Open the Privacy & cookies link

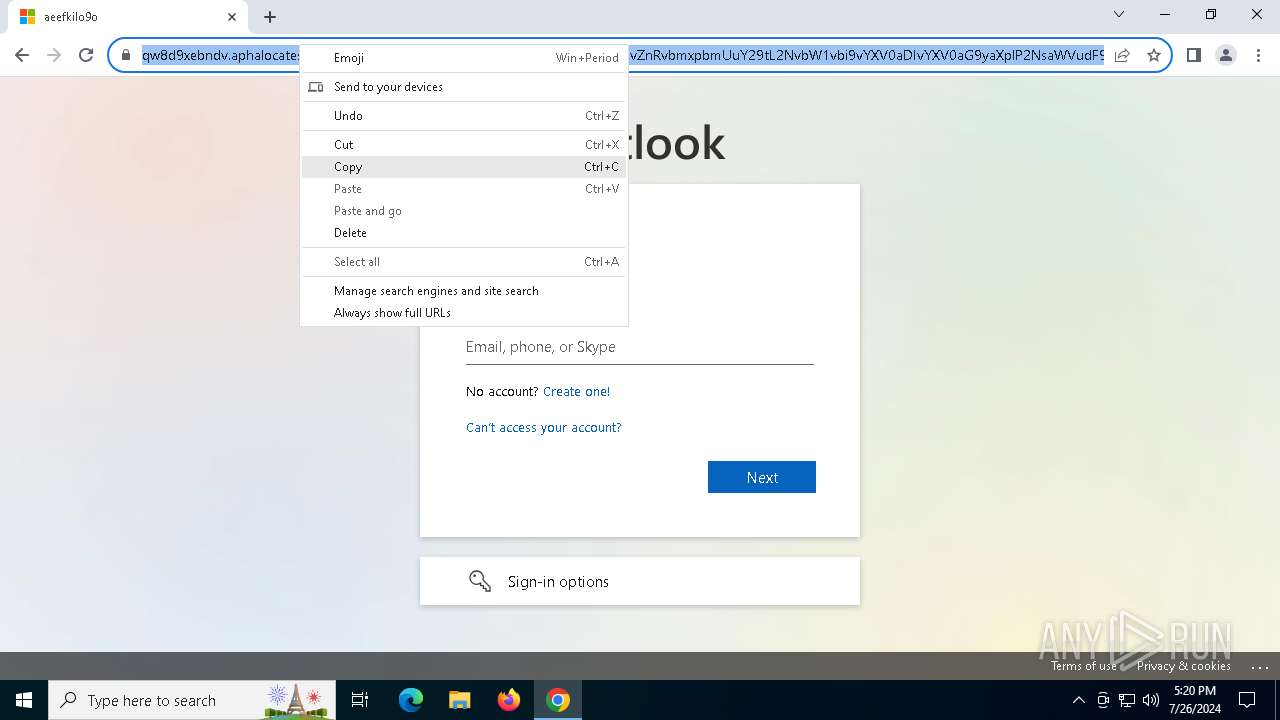click(x=1184, y=666)
